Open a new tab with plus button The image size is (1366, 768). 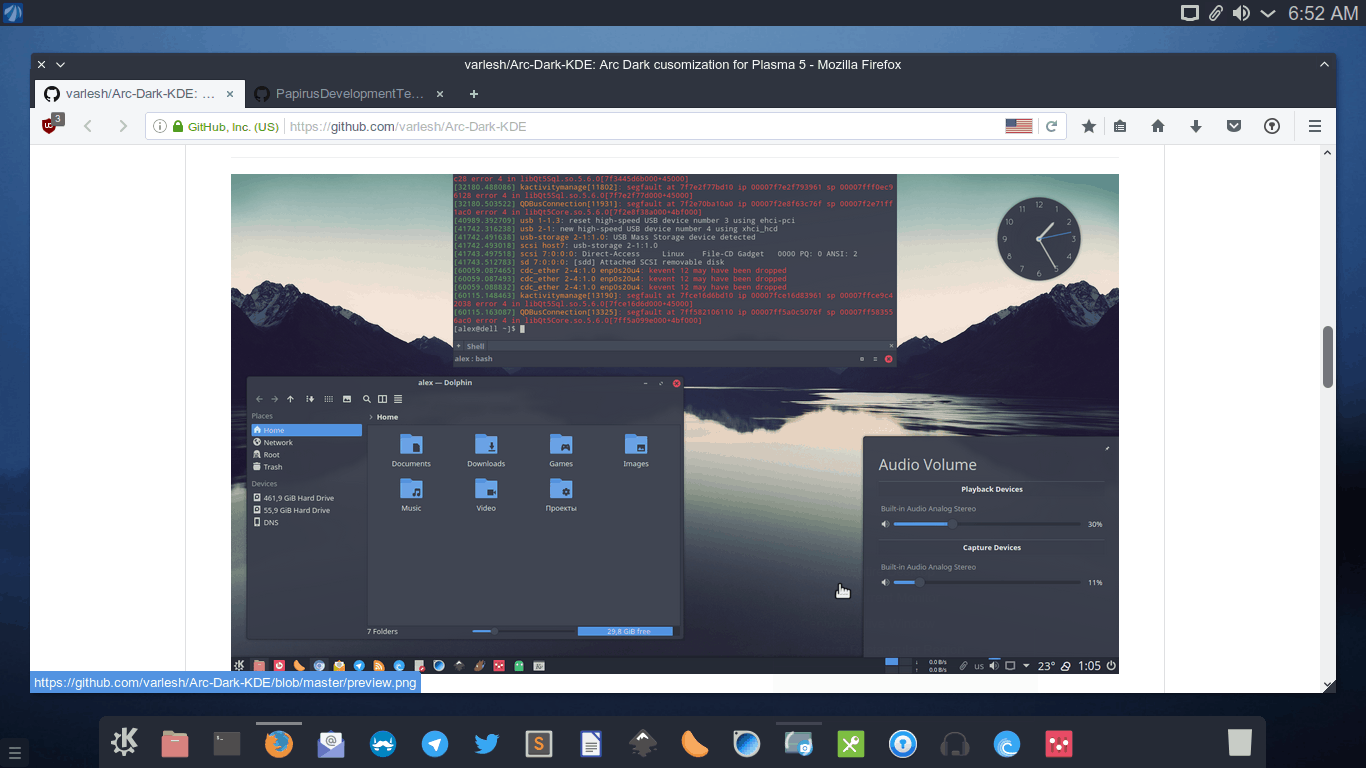click(474, 94)
